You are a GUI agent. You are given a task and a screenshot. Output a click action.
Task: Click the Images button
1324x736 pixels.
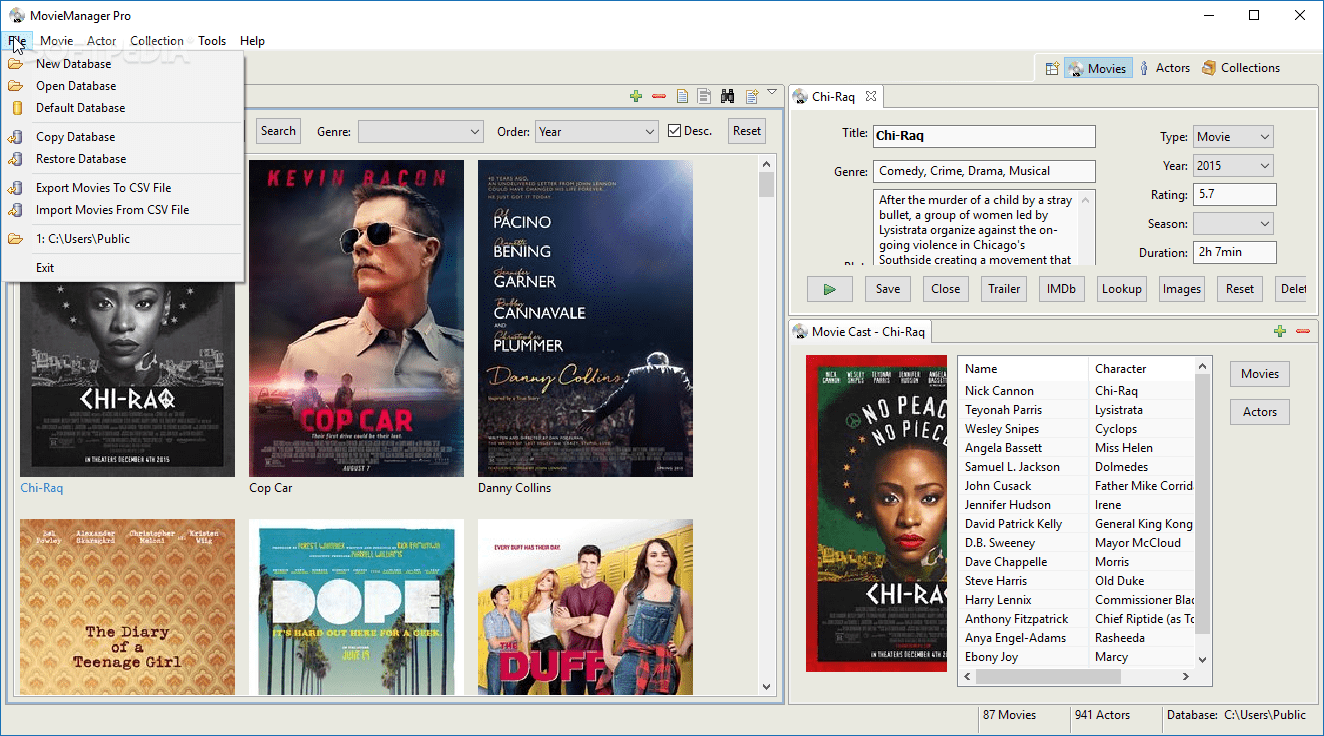(x=1182, y=289)
